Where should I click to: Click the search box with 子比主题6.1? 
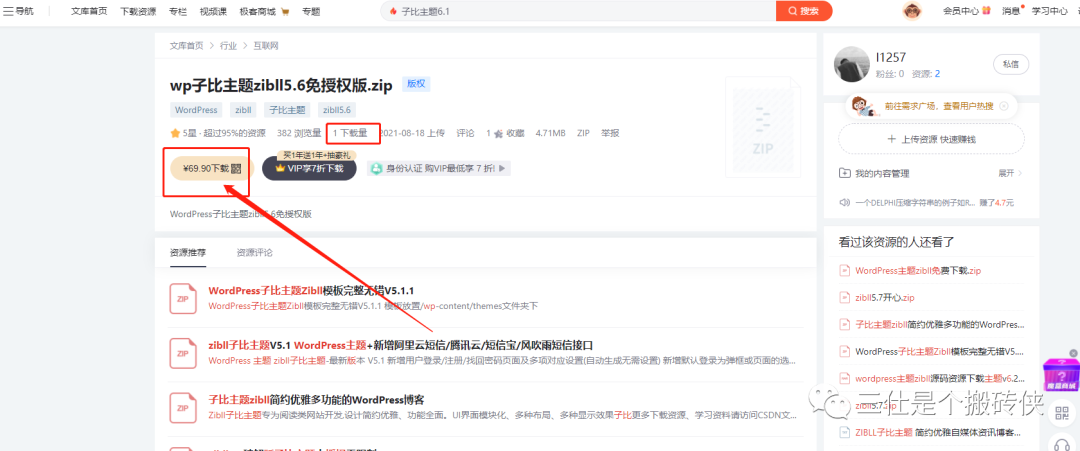click(x=579, y=11)
